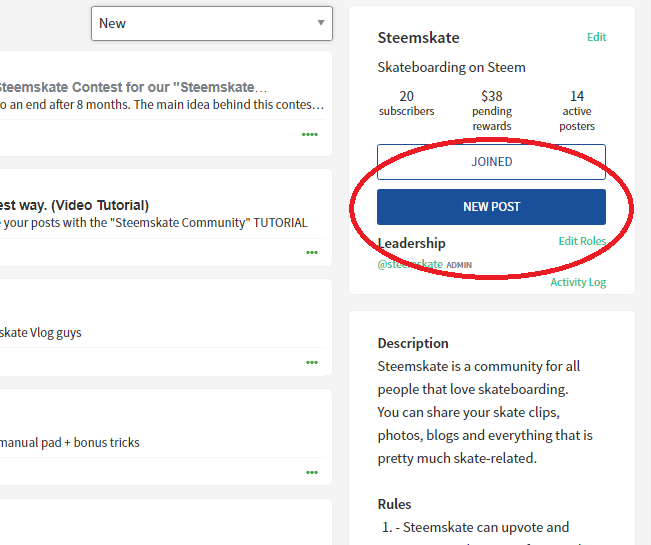View the Activity Log
This screenshot has height=545, width=651.
click(578, 282)
